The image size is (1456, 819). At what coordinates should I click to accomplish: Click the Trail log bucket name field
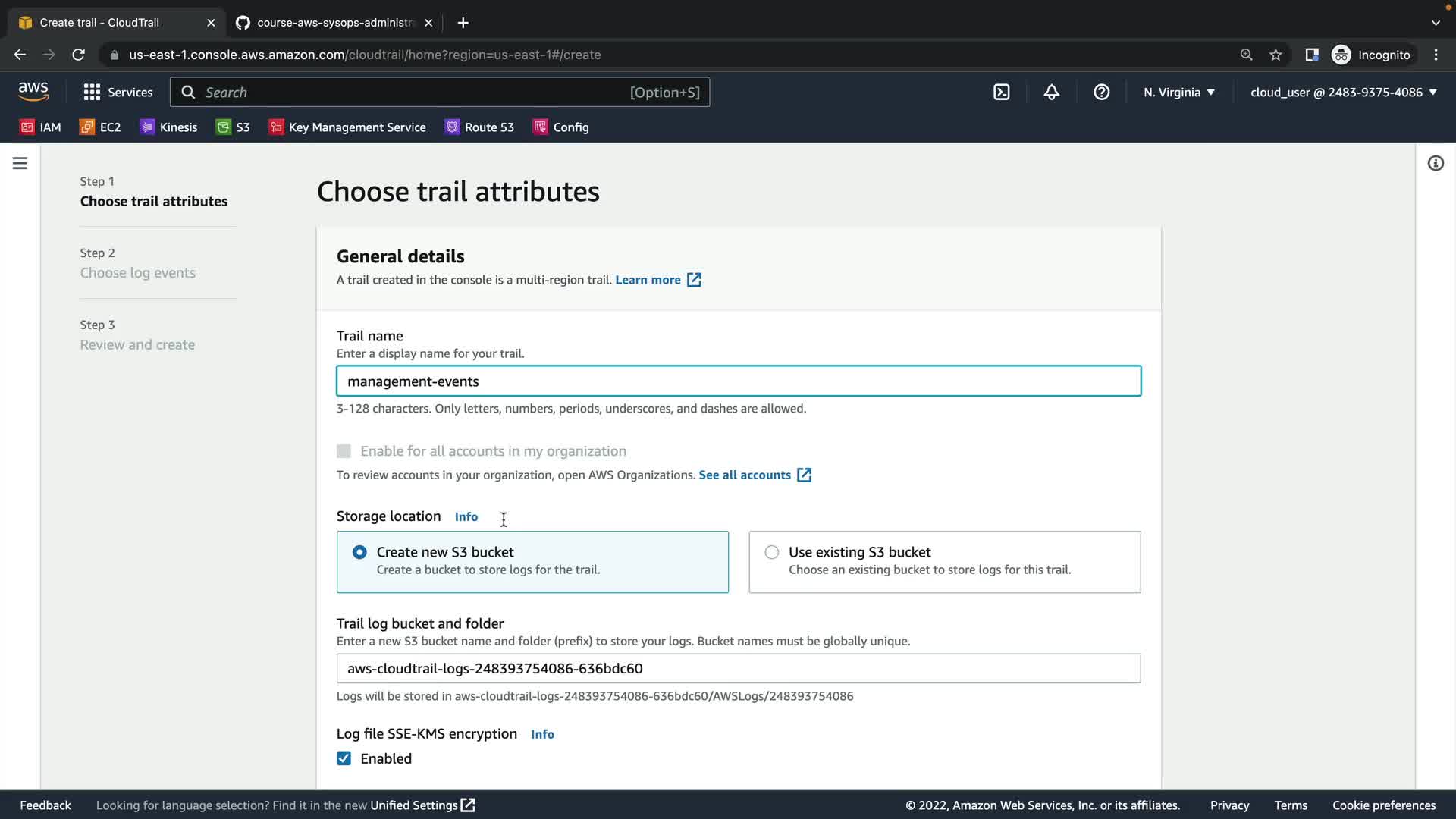point(738,668)
